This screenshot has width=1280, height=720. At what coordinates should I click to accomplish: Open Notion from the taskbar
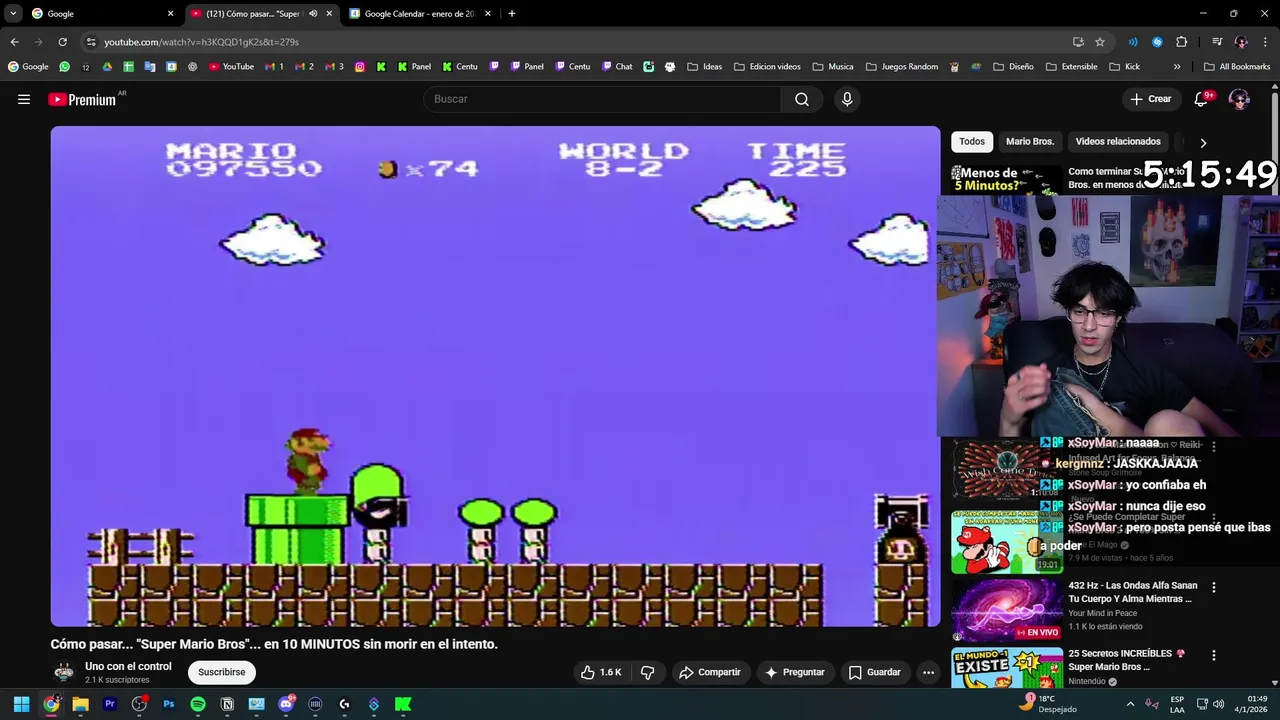coord(227,704)
